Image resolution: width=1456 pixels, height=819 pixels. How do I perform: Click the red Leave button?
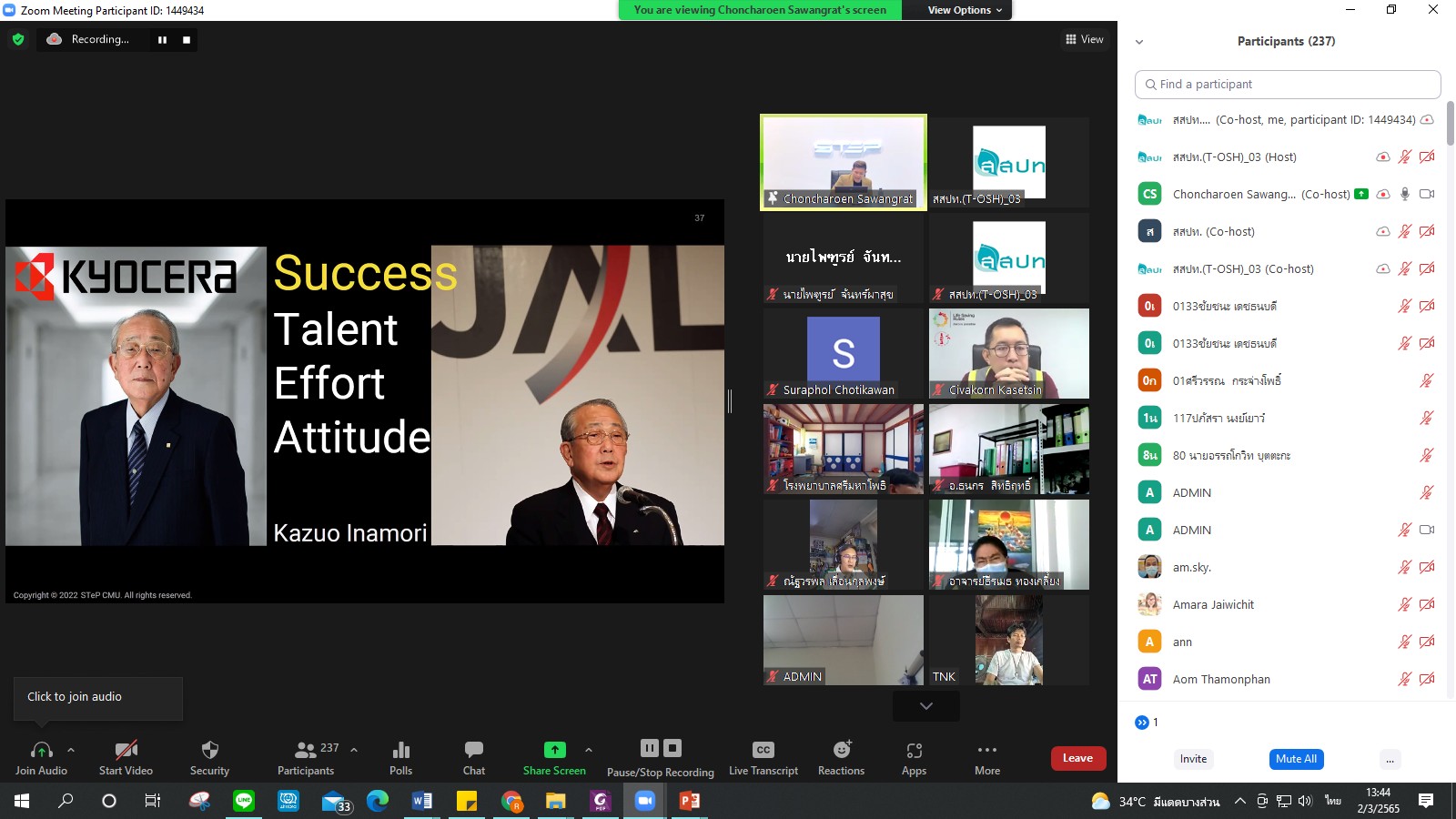tap(1078, 758)
